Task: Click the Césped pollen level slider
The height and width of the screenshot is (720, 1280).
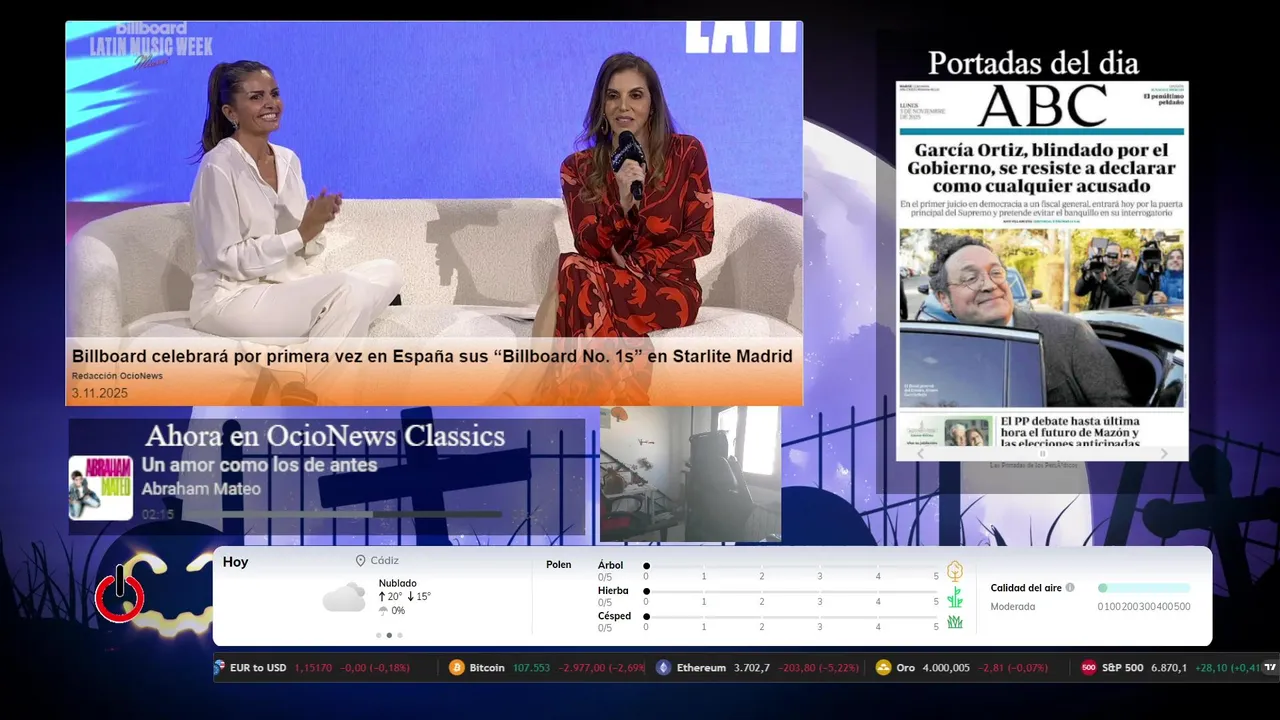Action: (791, 617)
